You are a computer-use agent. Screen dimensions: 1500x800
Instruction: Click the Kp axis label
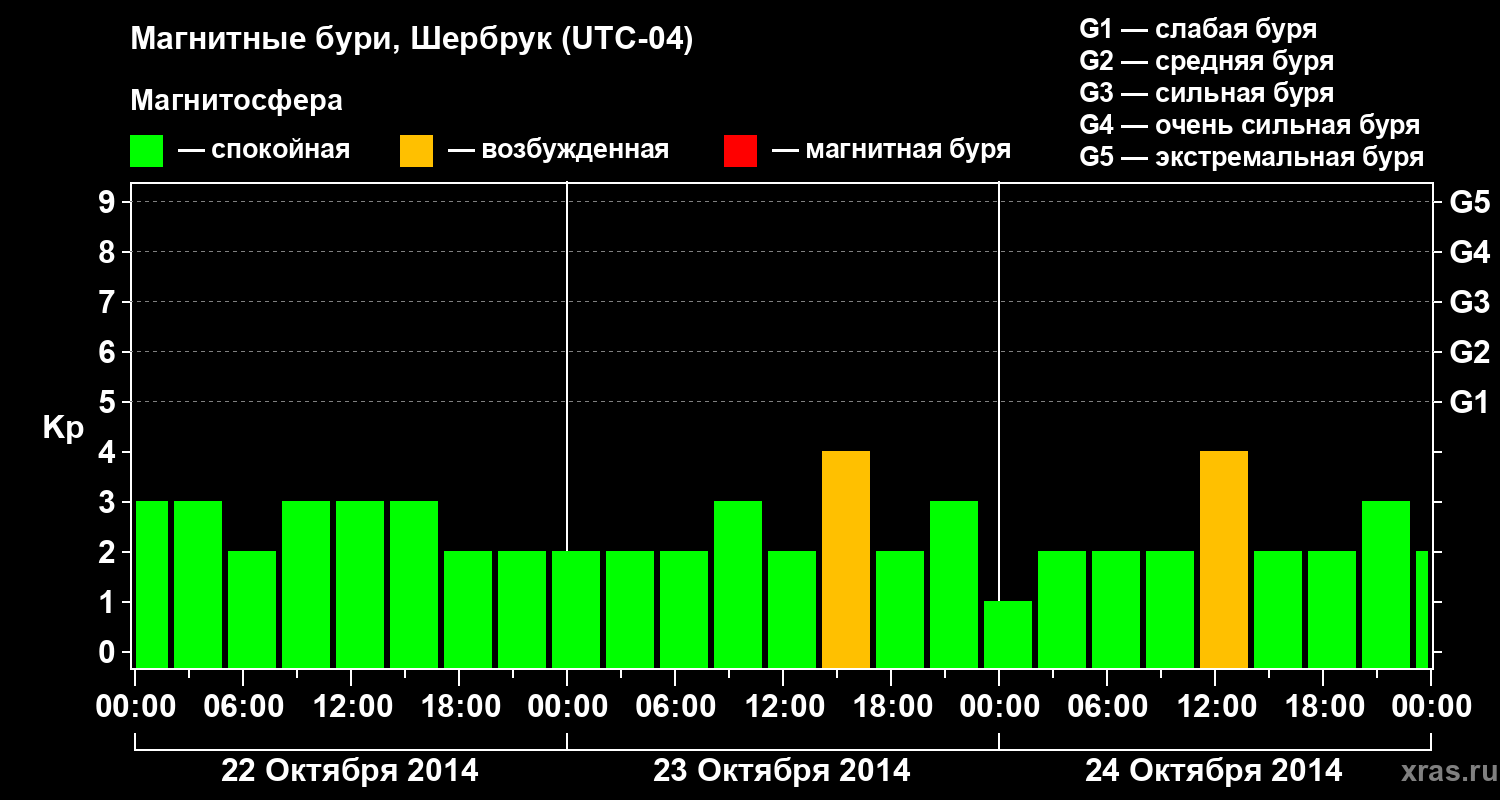(62, 429)
